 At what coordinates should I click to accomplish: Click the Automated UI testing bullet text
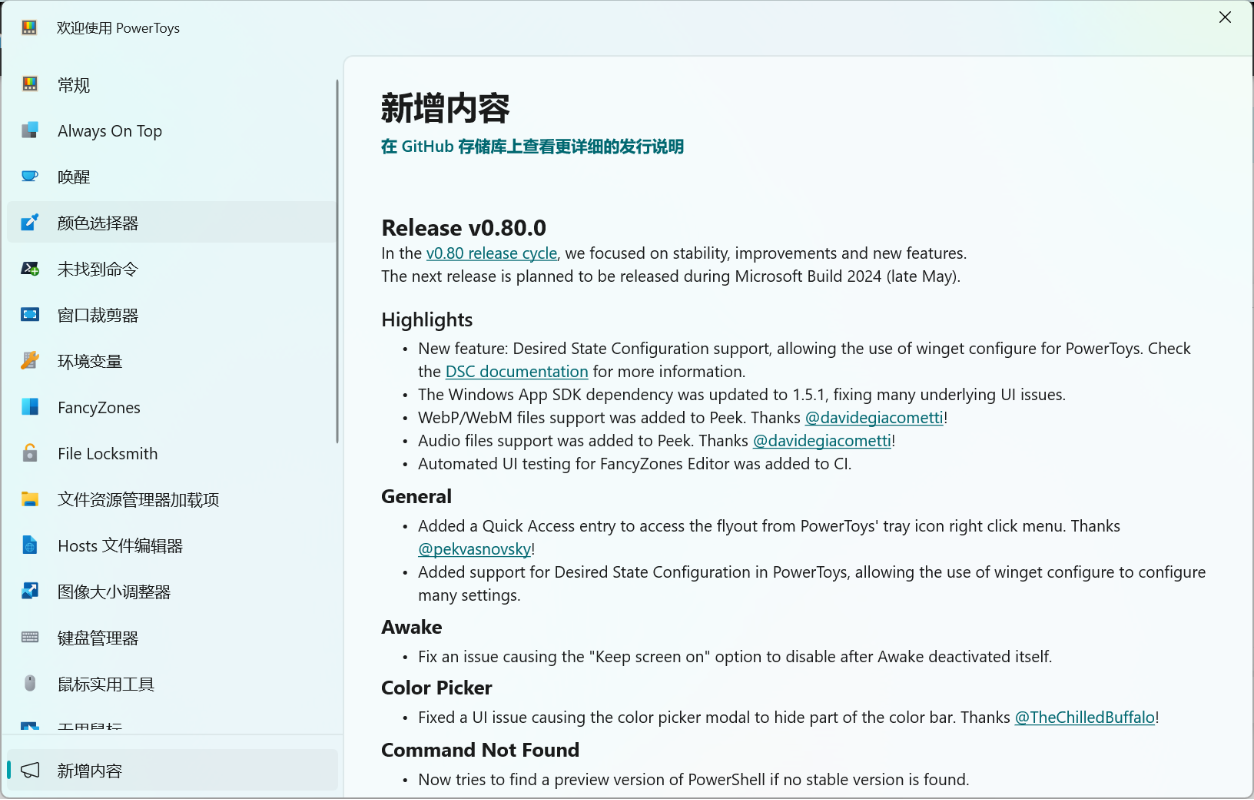click(x=635, y=463)
